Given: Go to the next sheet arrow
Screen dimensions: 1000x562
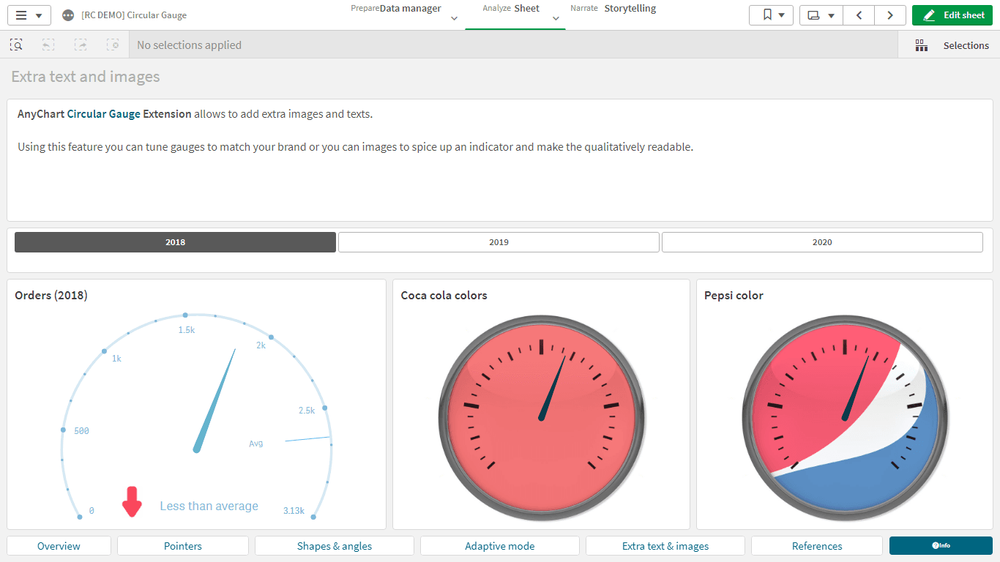Looking at the screenshot, I should coord(889,15).
